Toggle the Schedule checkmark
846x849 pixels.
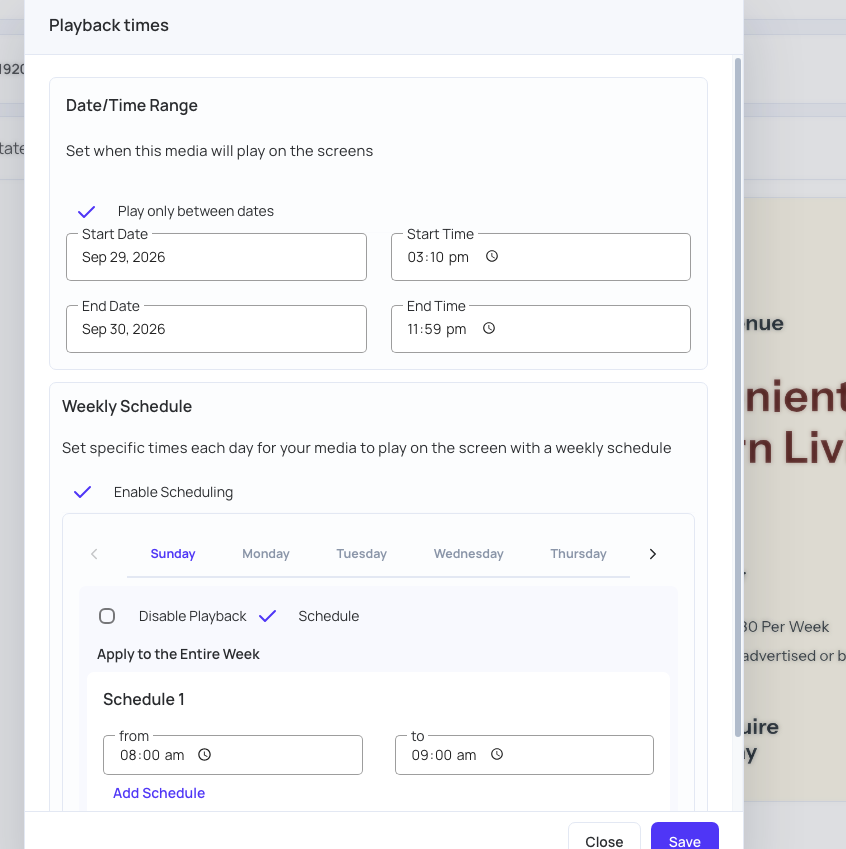(268, 616)
